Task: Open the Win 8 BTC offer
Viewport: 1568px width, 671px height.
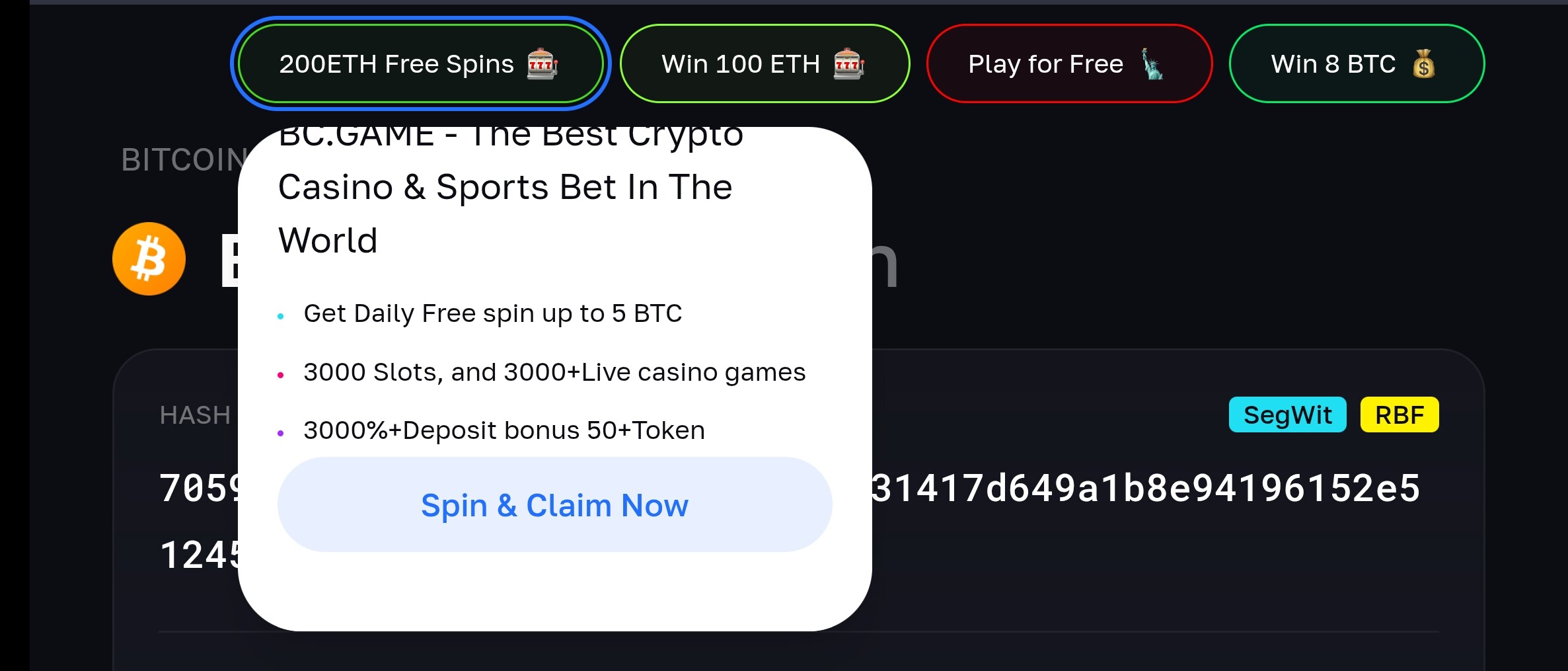Action: click(1357, 63)
